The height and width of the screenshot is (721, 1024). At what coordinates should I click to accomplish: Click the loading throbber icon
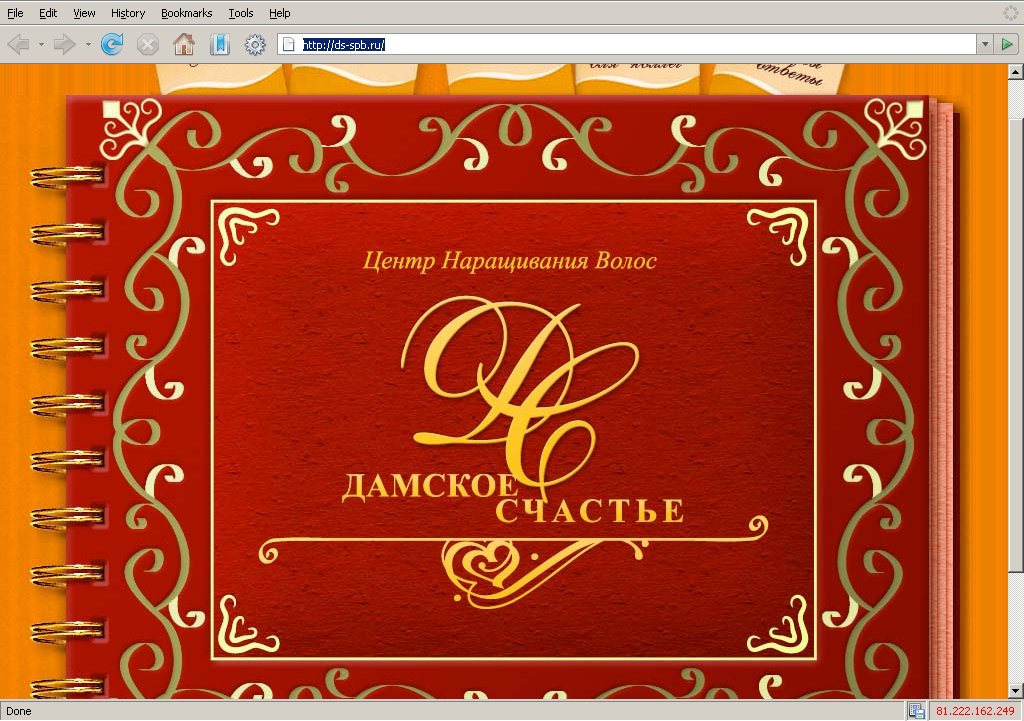point(1011,12)
